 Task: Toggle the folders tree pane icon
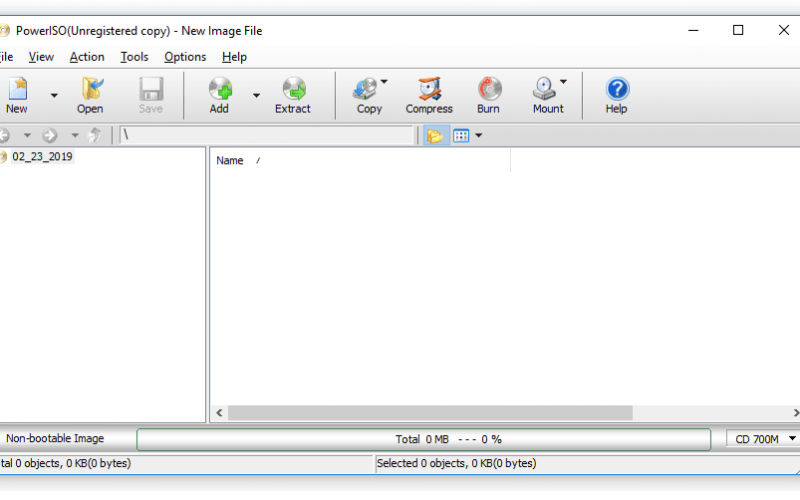point(436,136)
